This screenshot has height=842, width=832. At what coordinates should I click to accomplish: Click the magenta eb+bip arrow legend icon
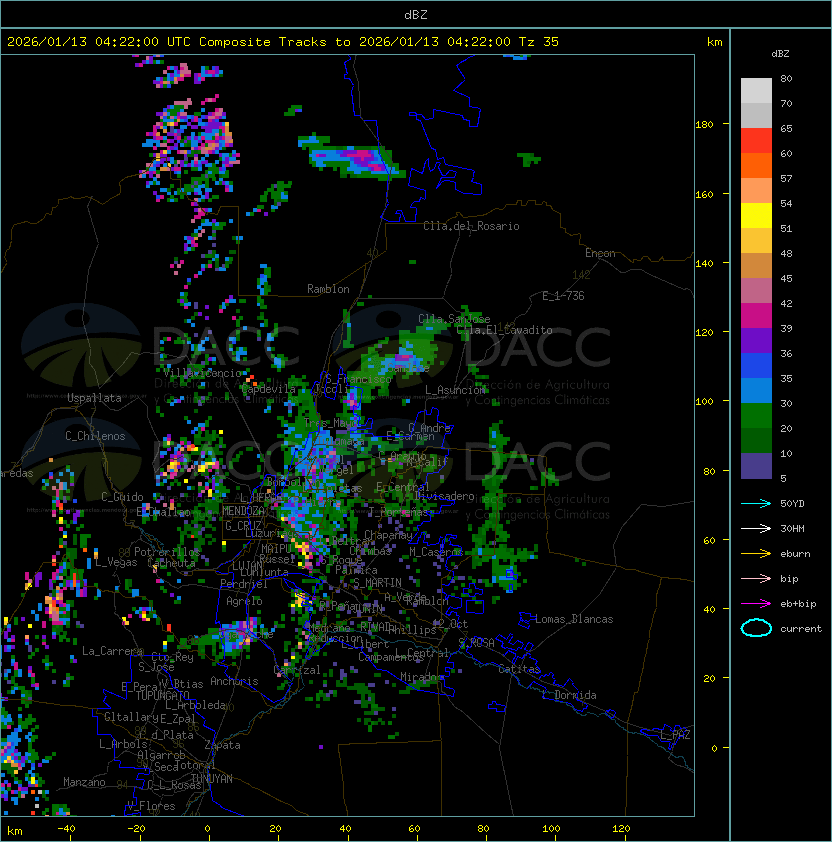coord(756,604)
